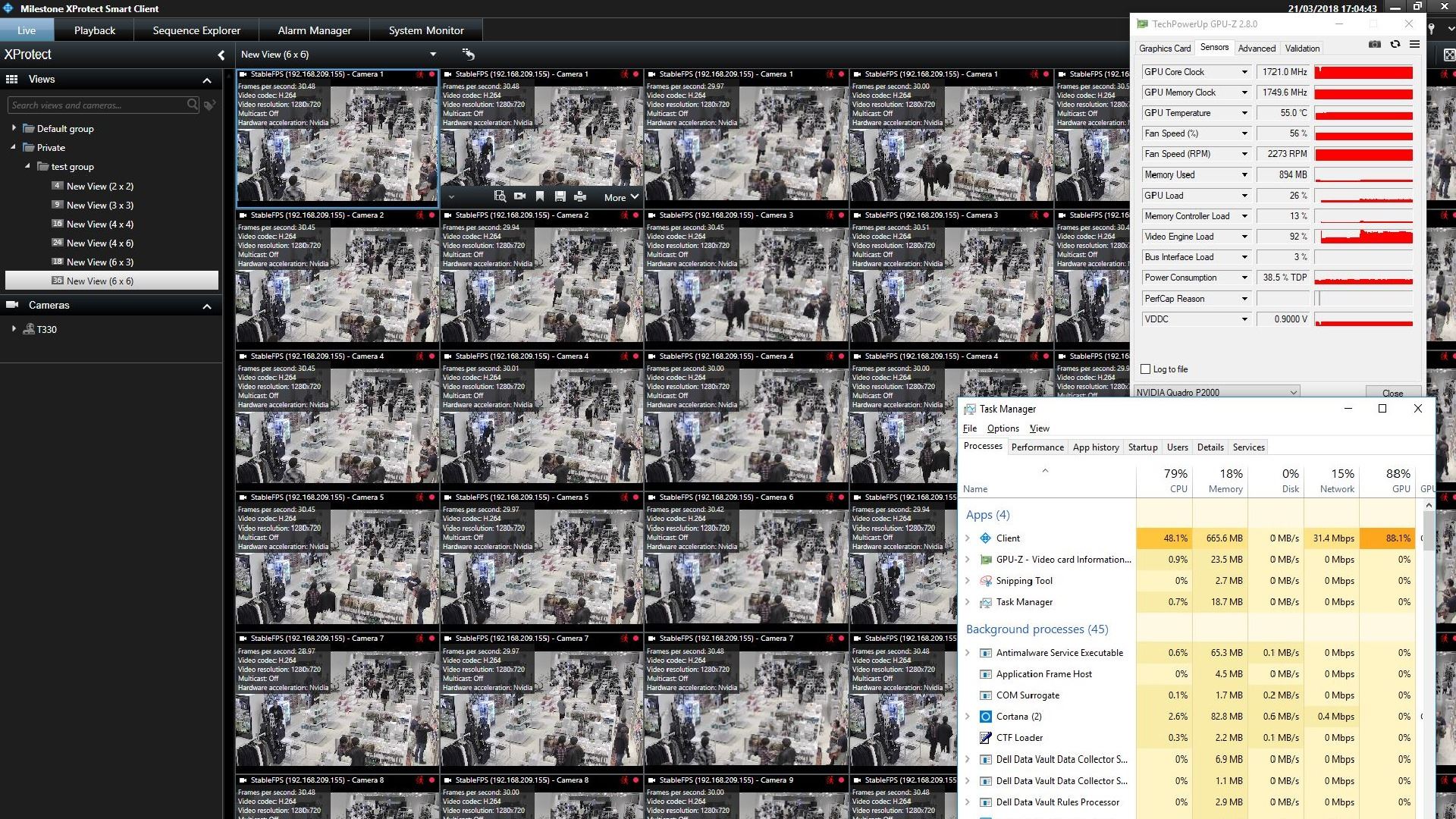This screenshot has height=819, width=1456.
Task: Switch to the Playback tab
Action: (95, 30)
